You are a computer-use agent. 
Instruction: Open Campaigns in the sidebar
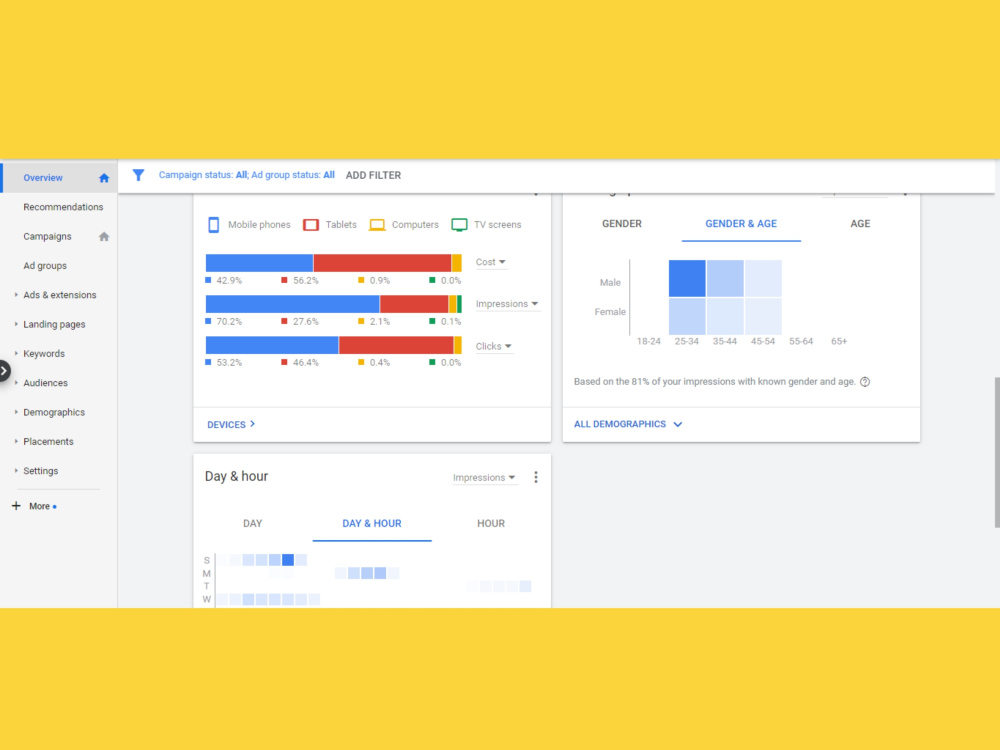(47, 237)
